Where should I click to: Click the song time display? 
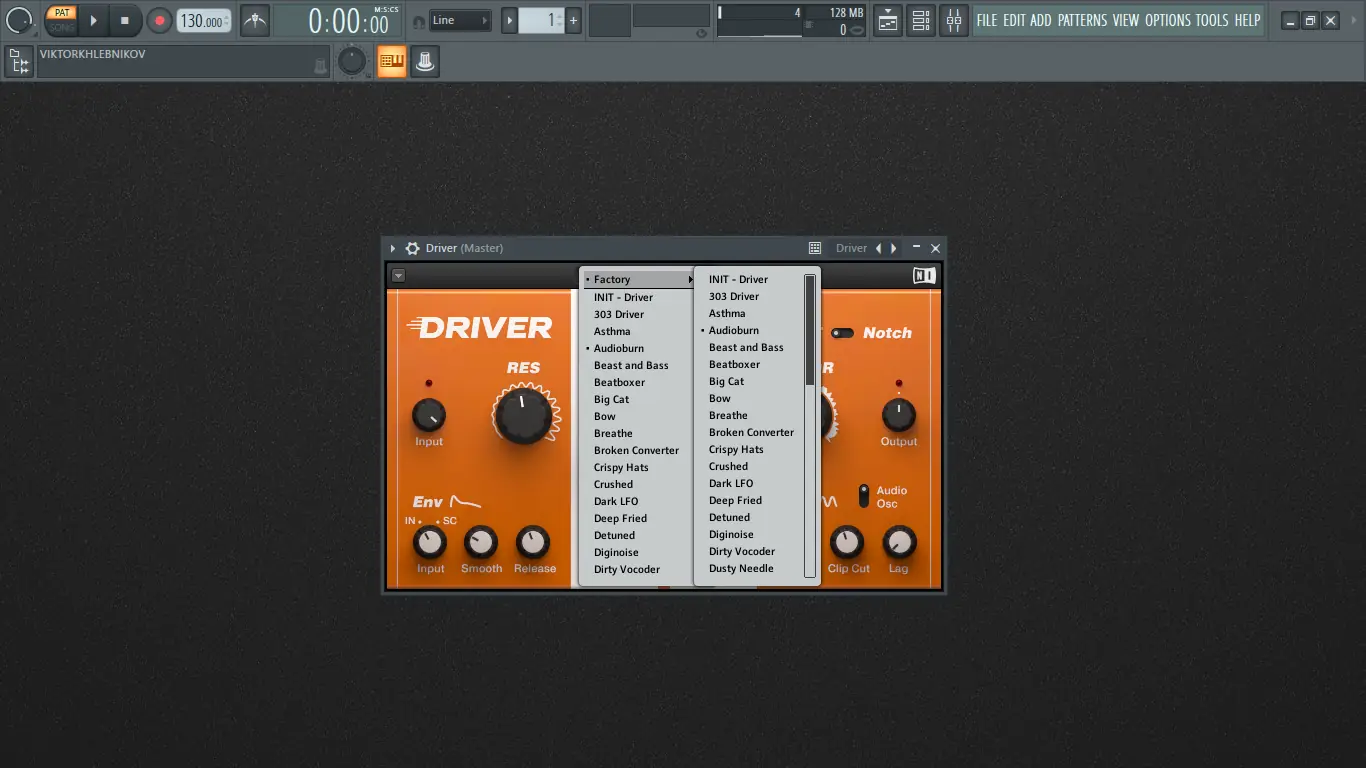(336, 20)
